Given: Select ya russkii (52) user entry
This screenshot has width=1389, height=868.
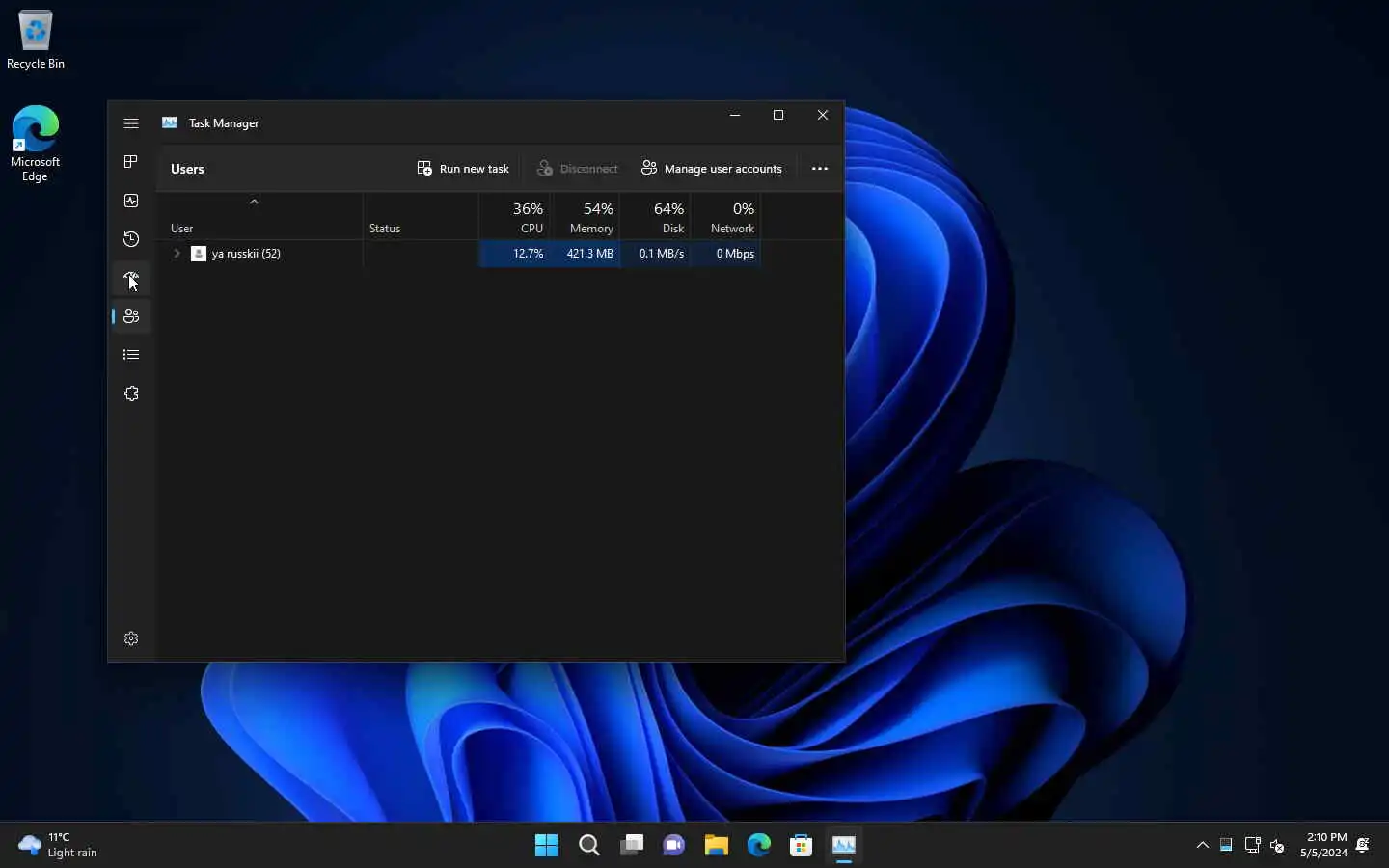Looking at the screenshot, I should (246, 254).
